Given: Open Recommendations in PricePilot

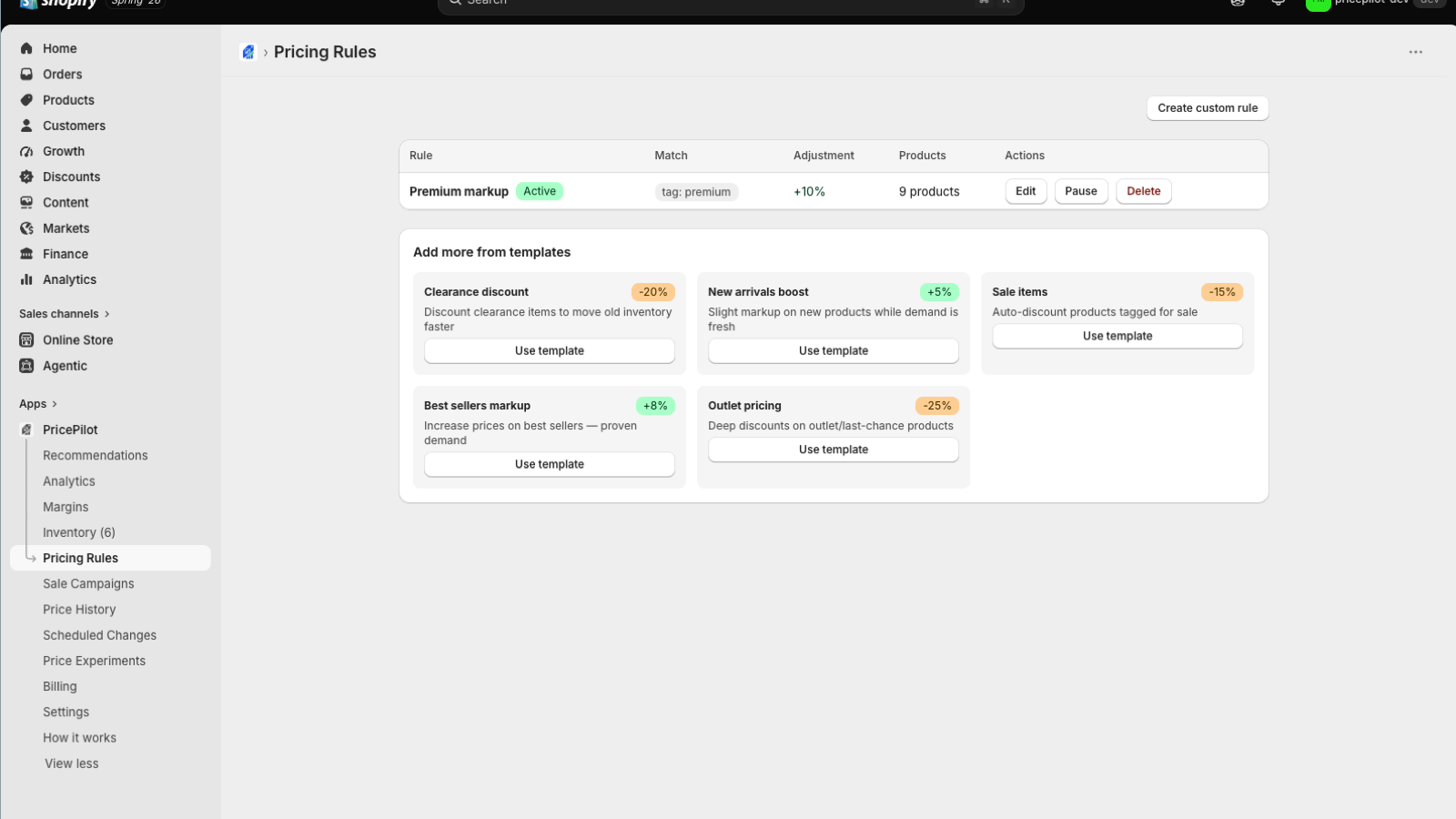Looking at the screenshot, I should (x=95, y=455).
